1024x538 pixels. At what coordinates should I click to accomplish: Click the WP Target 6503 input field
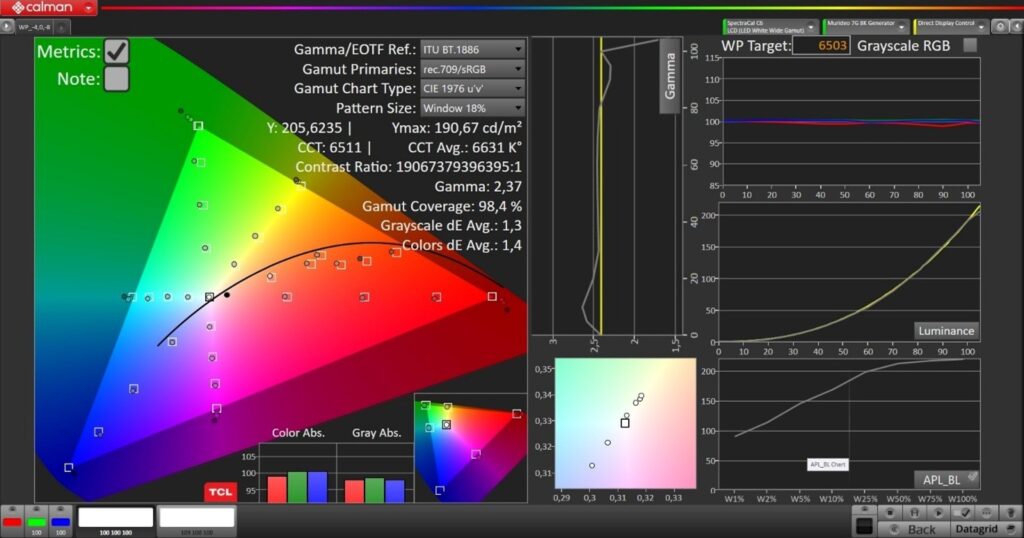tap(822, 46)
